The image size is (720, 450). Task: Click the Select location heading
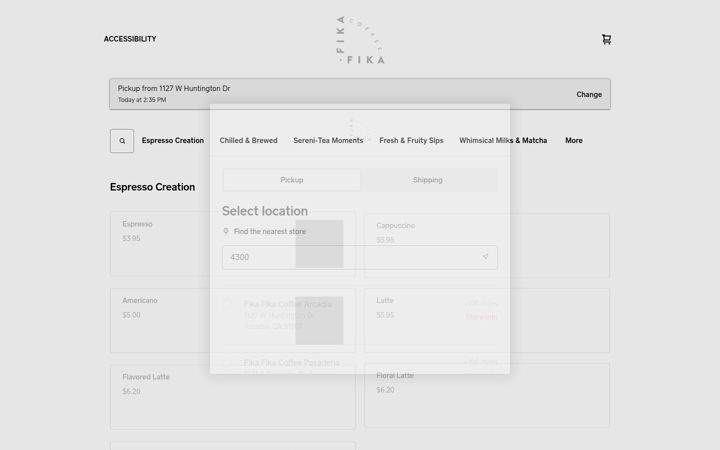(265, 211)
